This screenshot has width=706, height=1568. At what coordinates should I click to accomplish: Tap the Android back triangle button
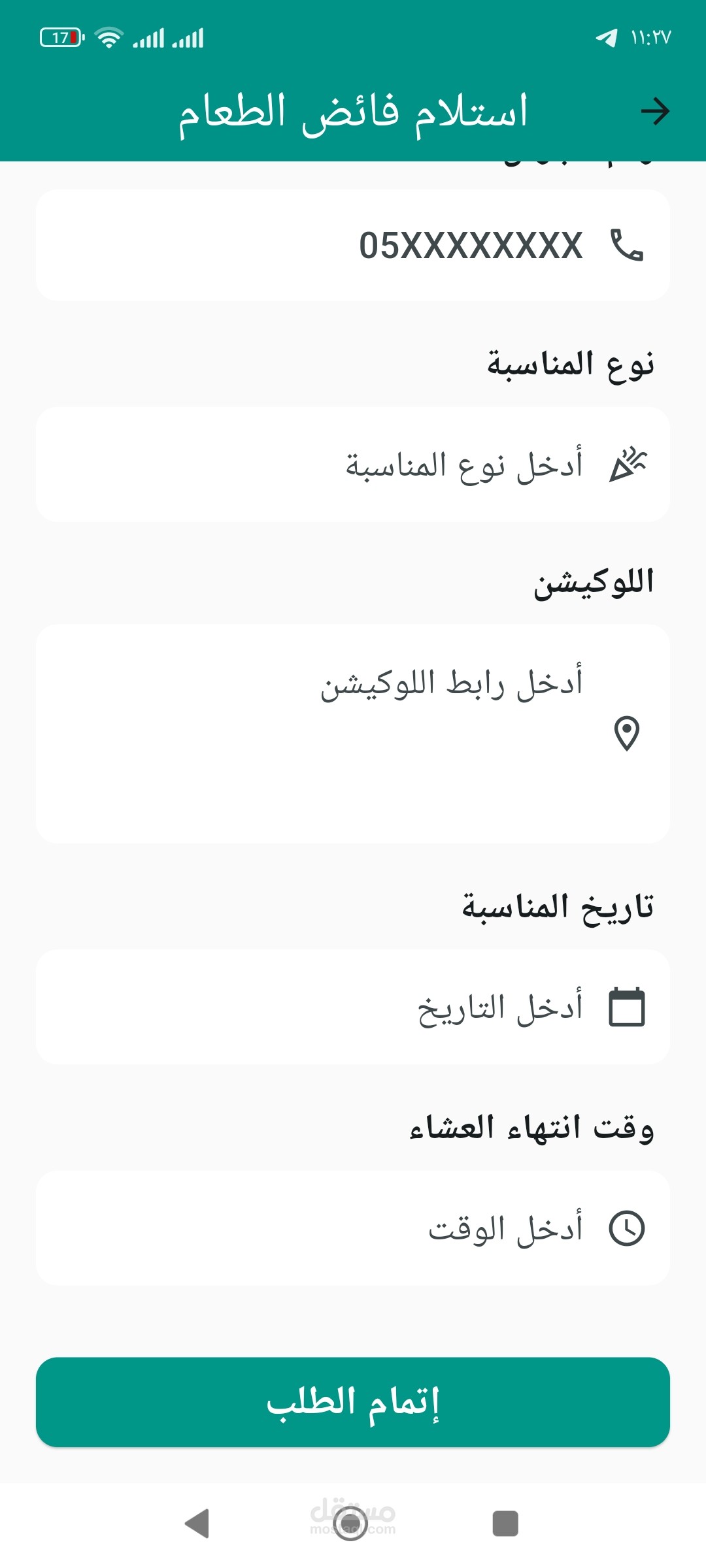[x=197, y=1524]
